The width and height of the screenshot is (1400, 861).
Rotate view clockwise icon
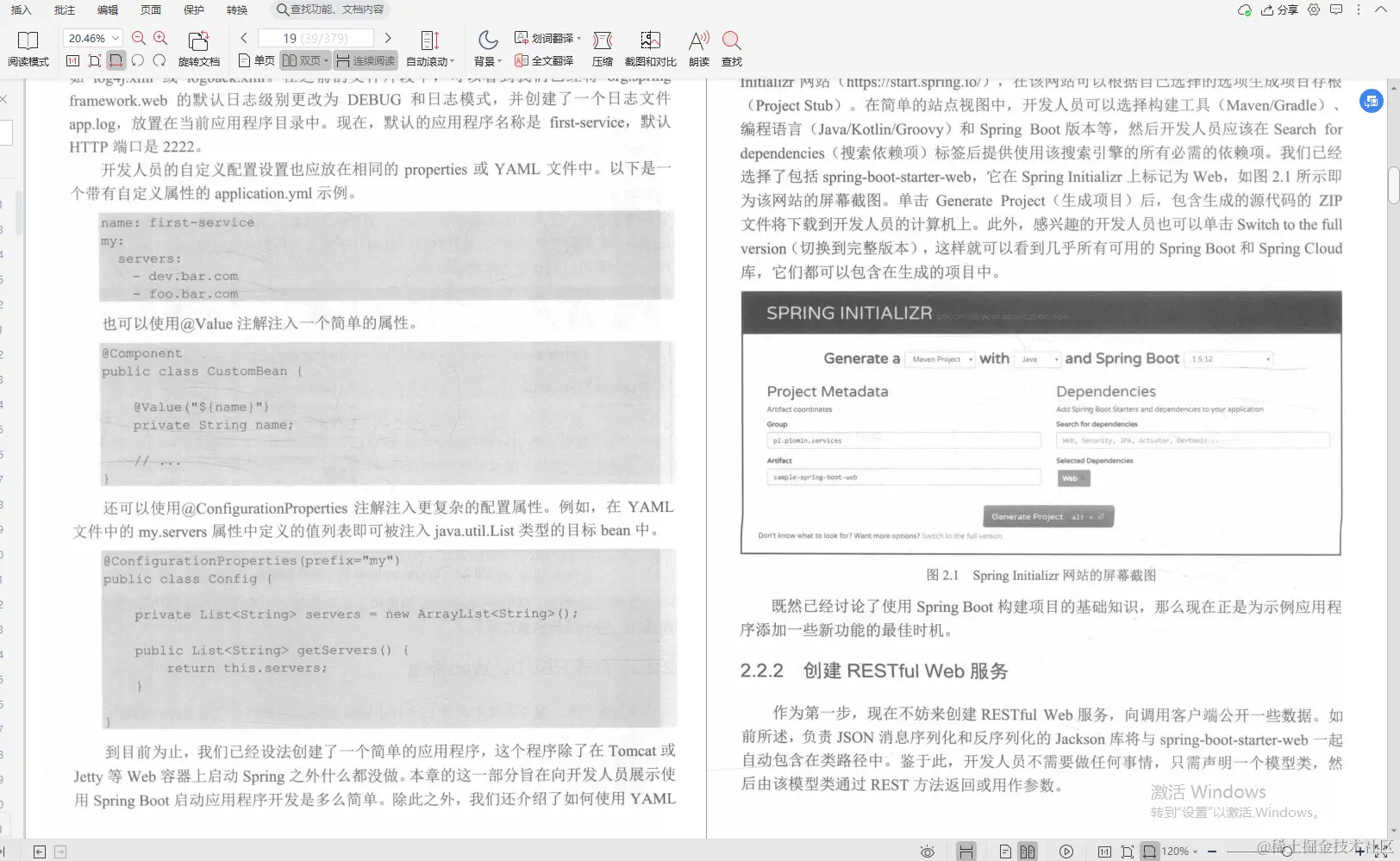click(159, 60)
